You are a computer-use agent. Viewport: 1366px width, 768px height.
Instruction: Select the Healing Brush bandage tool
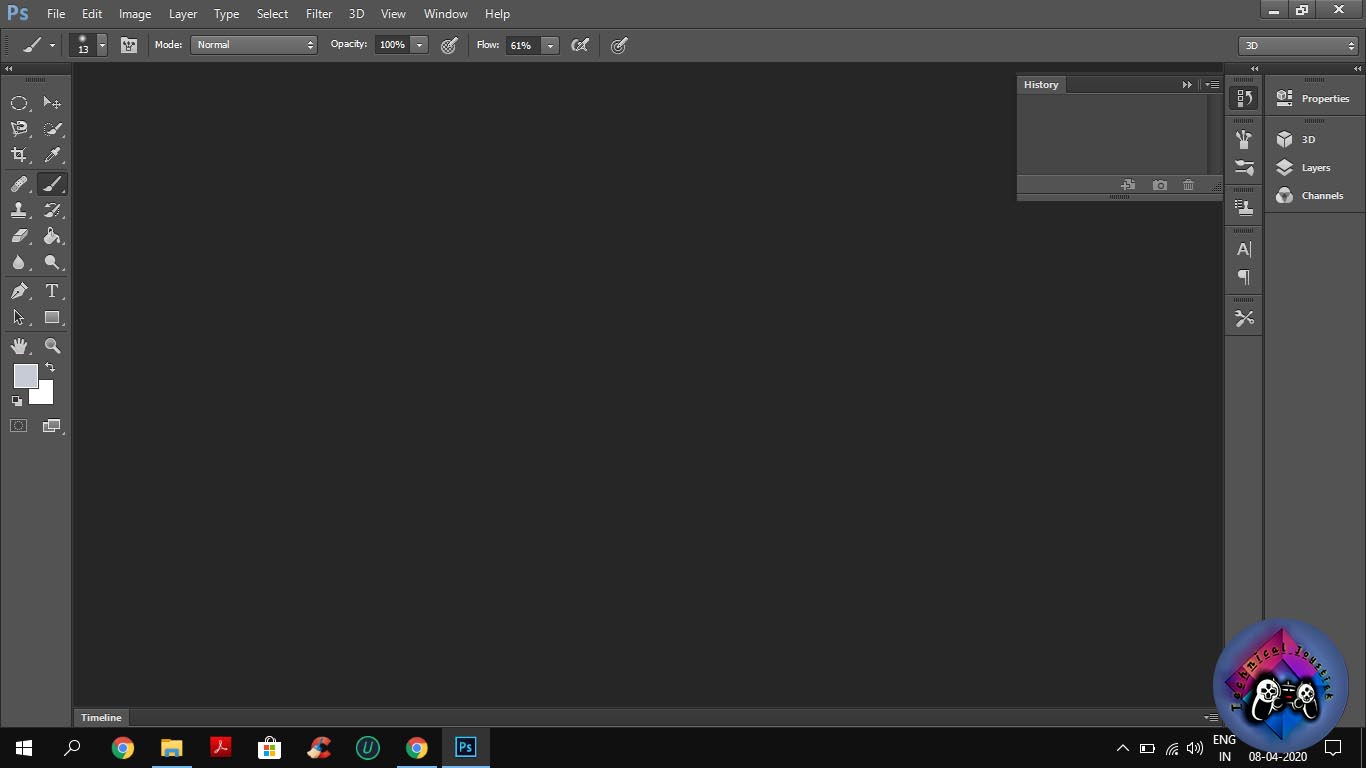[19, 184]
